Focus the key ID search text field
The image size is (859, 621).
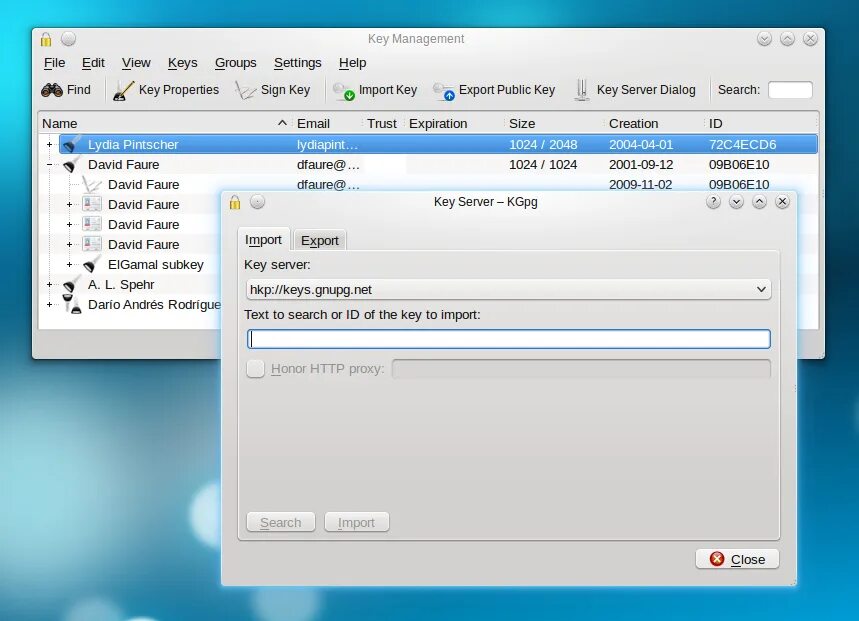pyautogui.click(x=508, y=339)
